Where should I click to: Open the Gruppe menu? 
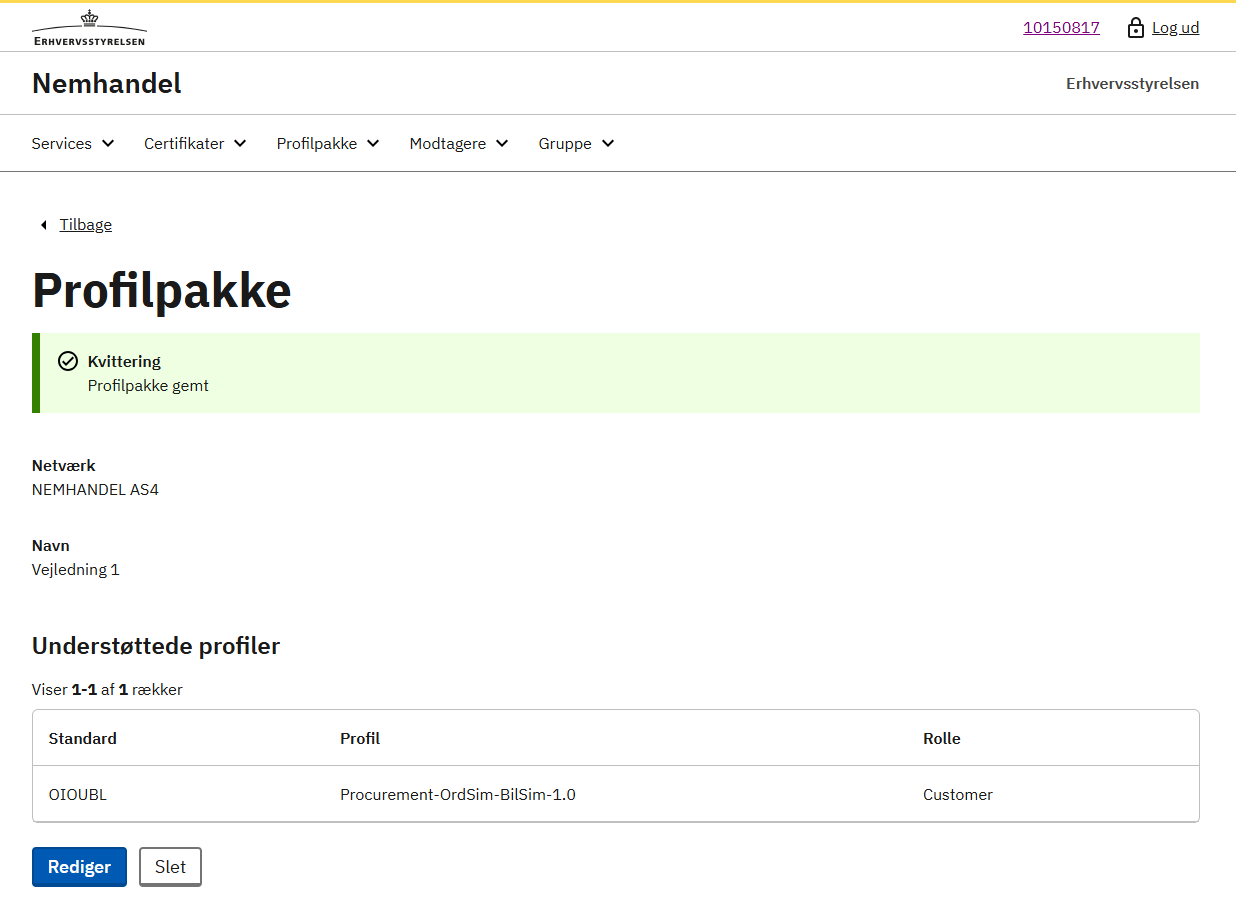[576, 143]
